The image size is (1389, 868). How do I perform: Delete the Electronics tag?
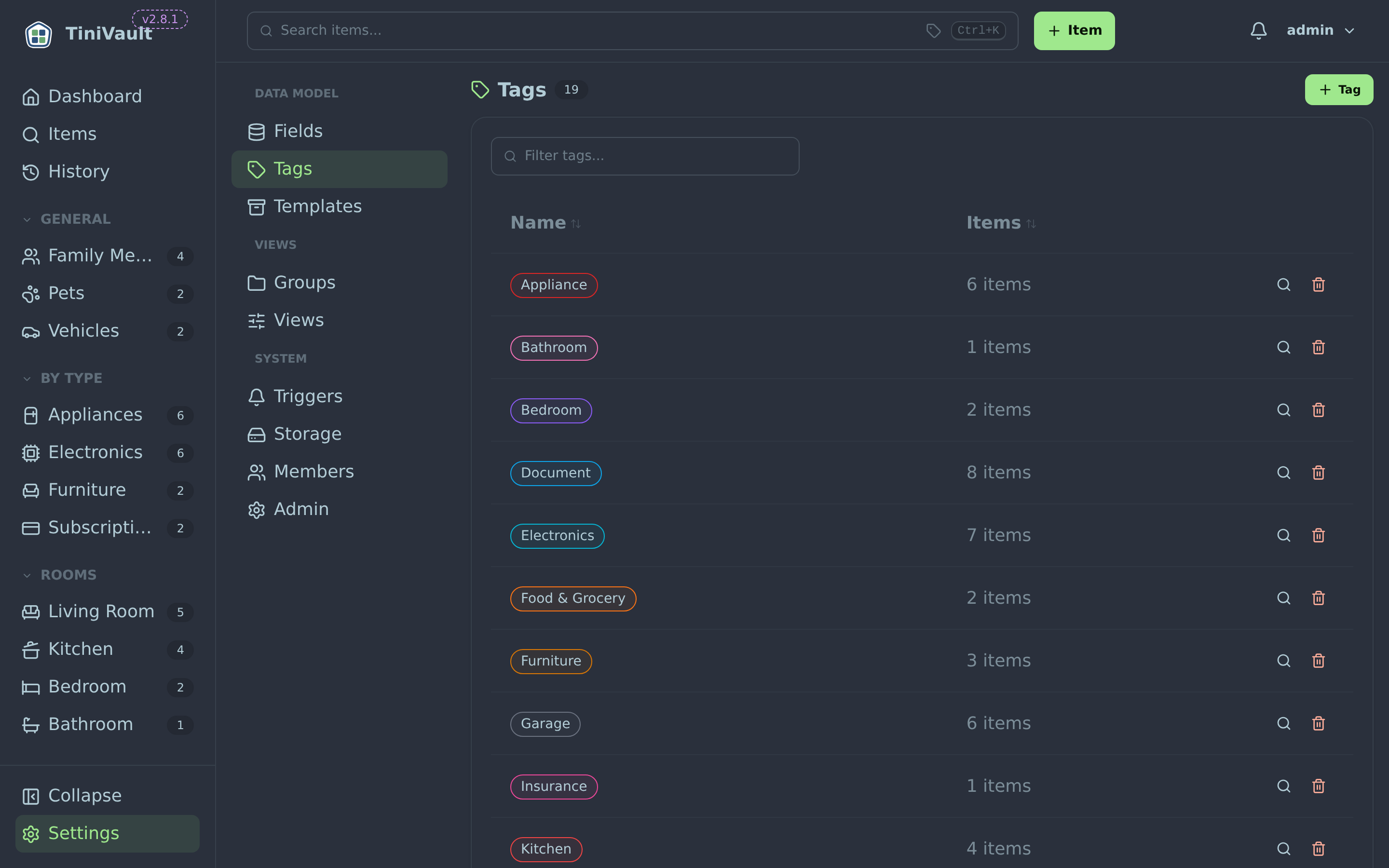tap(1319, 535)
